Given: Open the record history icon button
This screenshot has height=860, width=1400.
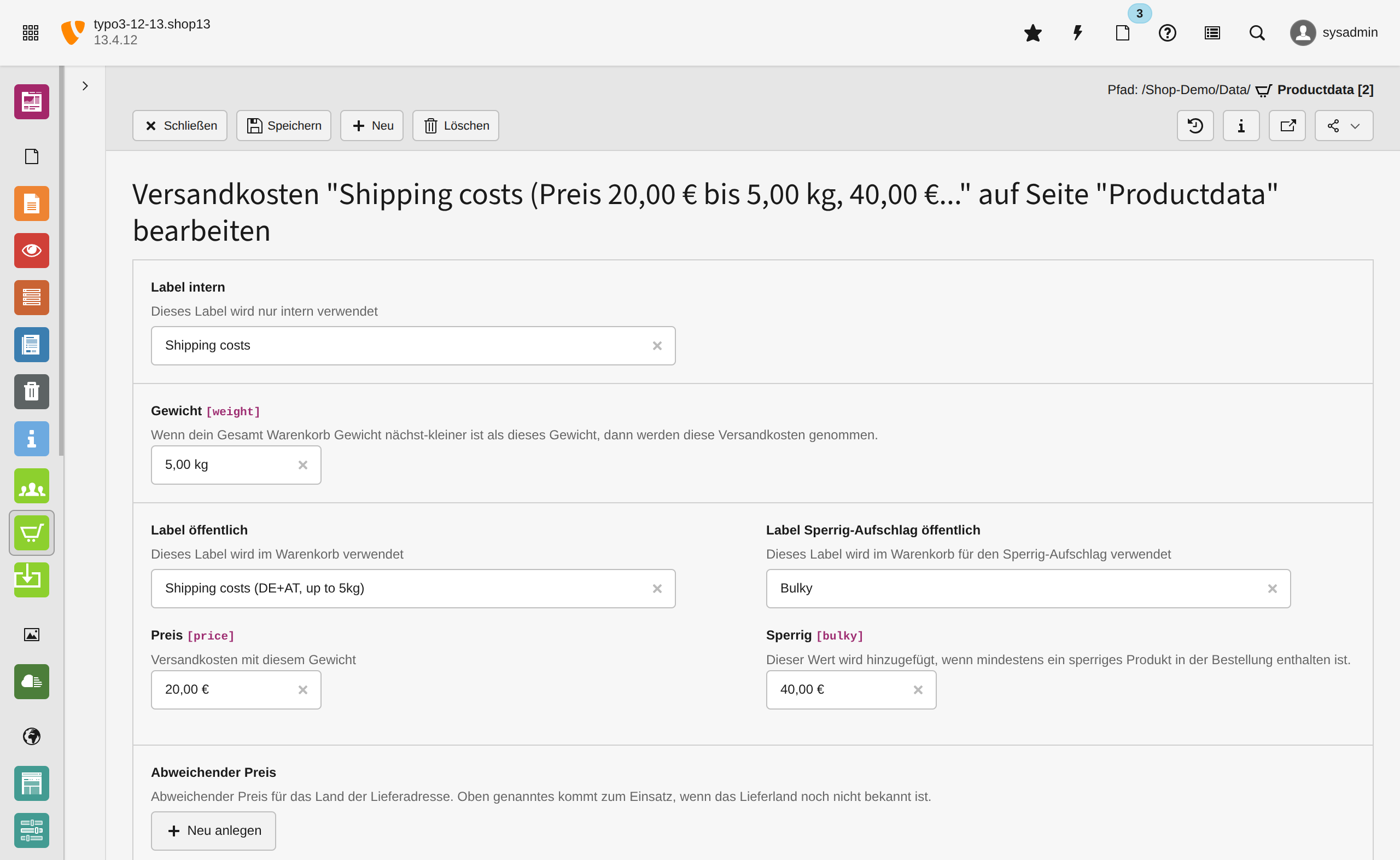Looking at the screenshot, I should [x=1195, y=126].
